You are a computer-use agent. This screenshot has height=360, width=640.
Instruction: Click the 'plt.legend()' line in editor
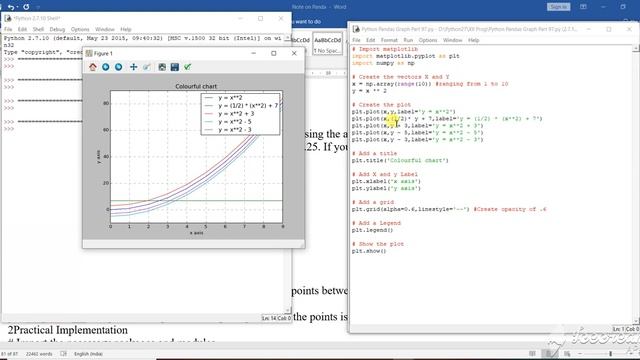372,230
